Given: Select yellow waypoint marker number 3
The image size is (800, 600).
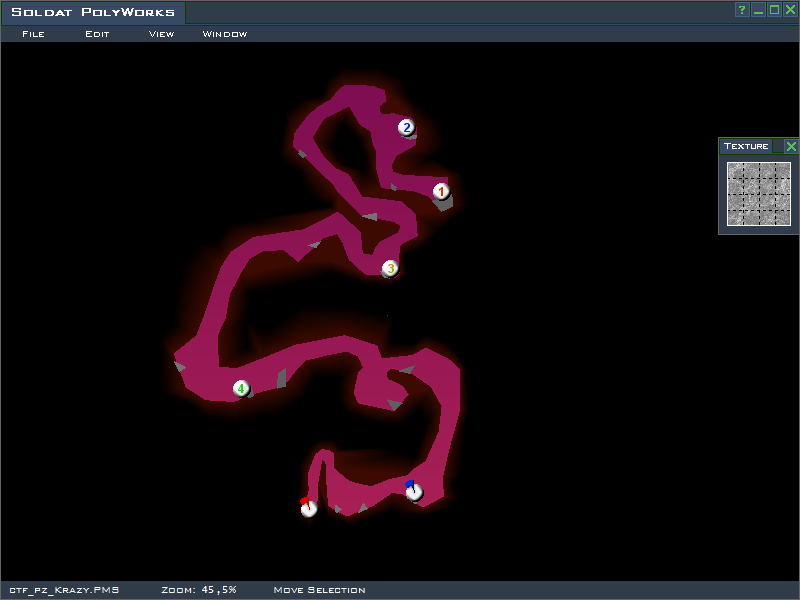Looking at the screenshot, I should pyautogui.click(x=390, y=268).
